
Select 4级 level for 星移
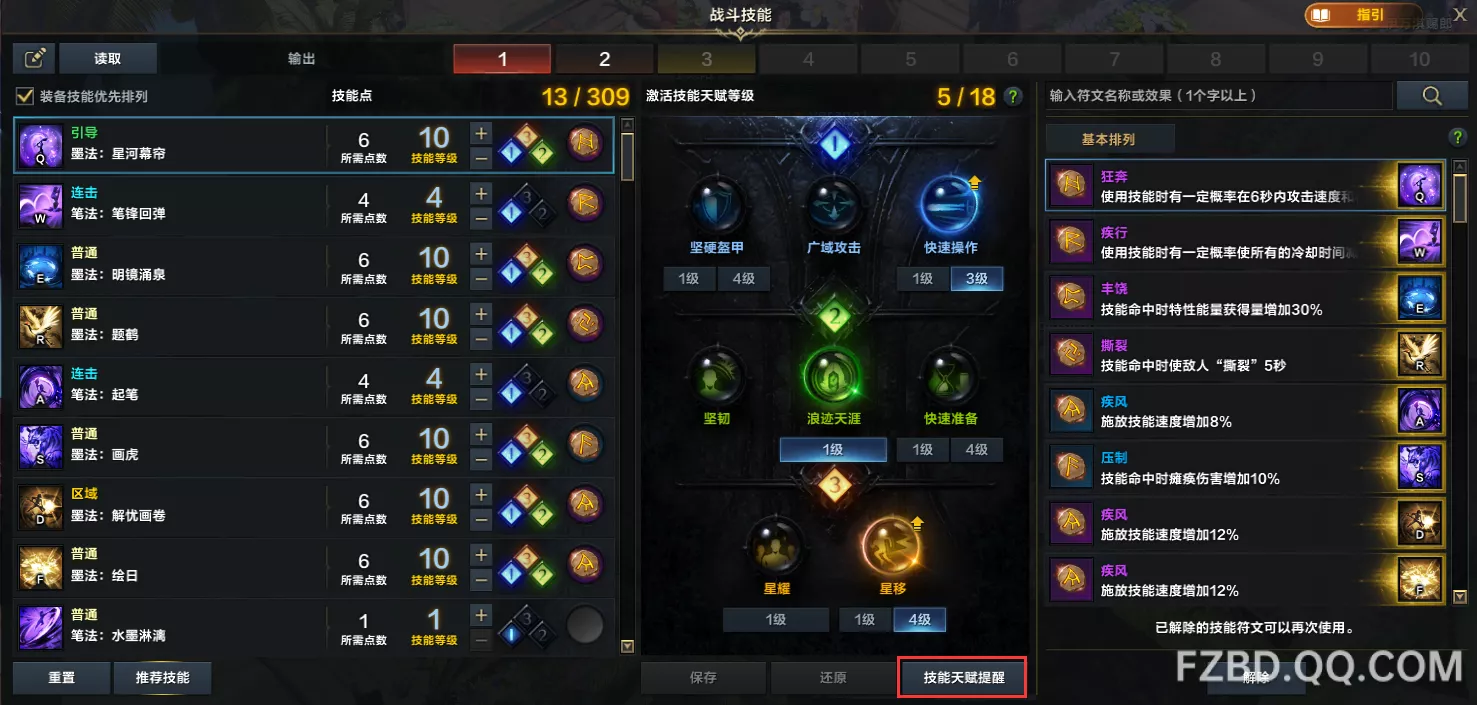919,620
